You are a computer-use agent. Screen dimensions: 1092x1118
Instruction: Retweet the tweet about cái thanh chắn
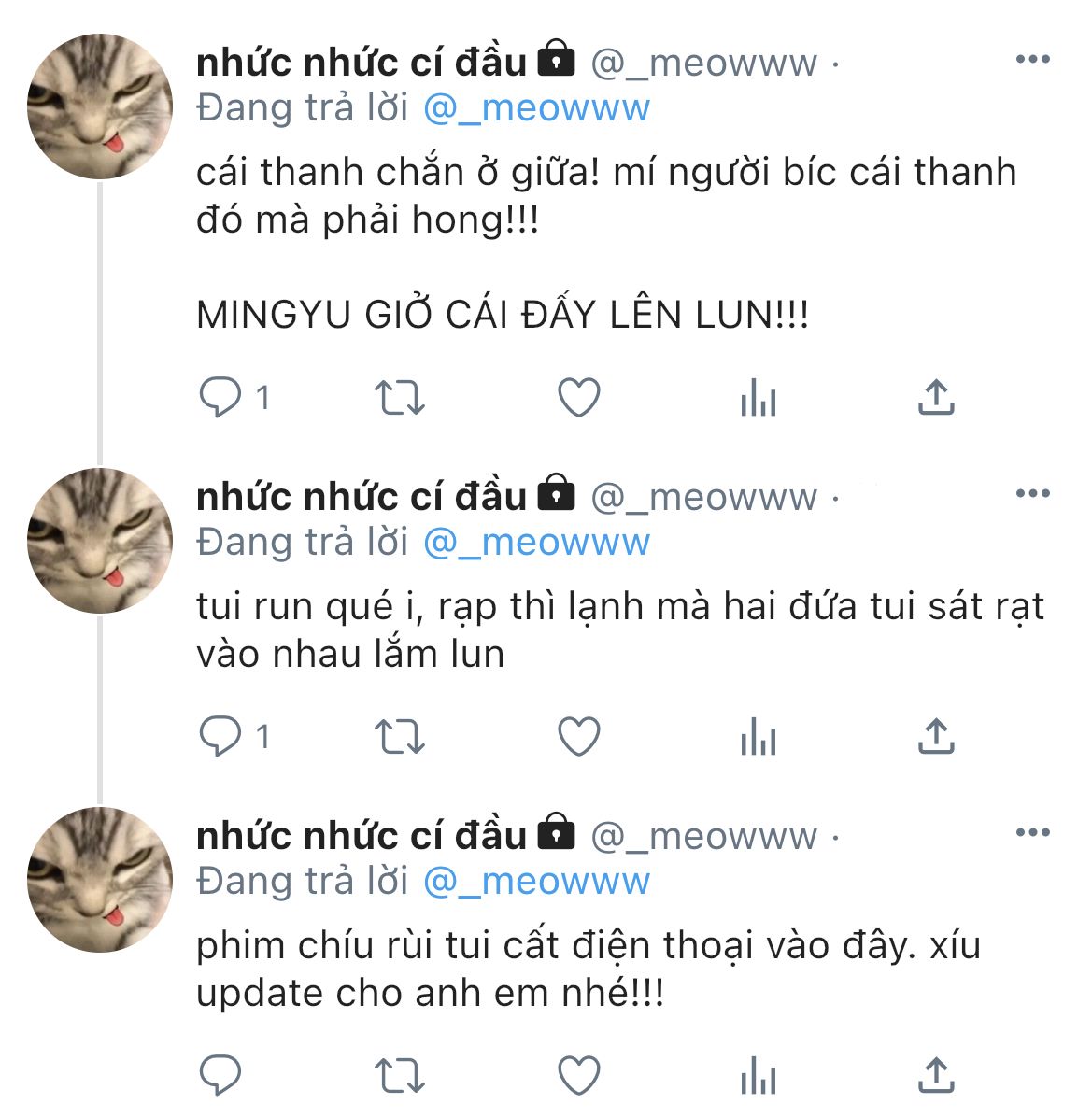[400, 397]
